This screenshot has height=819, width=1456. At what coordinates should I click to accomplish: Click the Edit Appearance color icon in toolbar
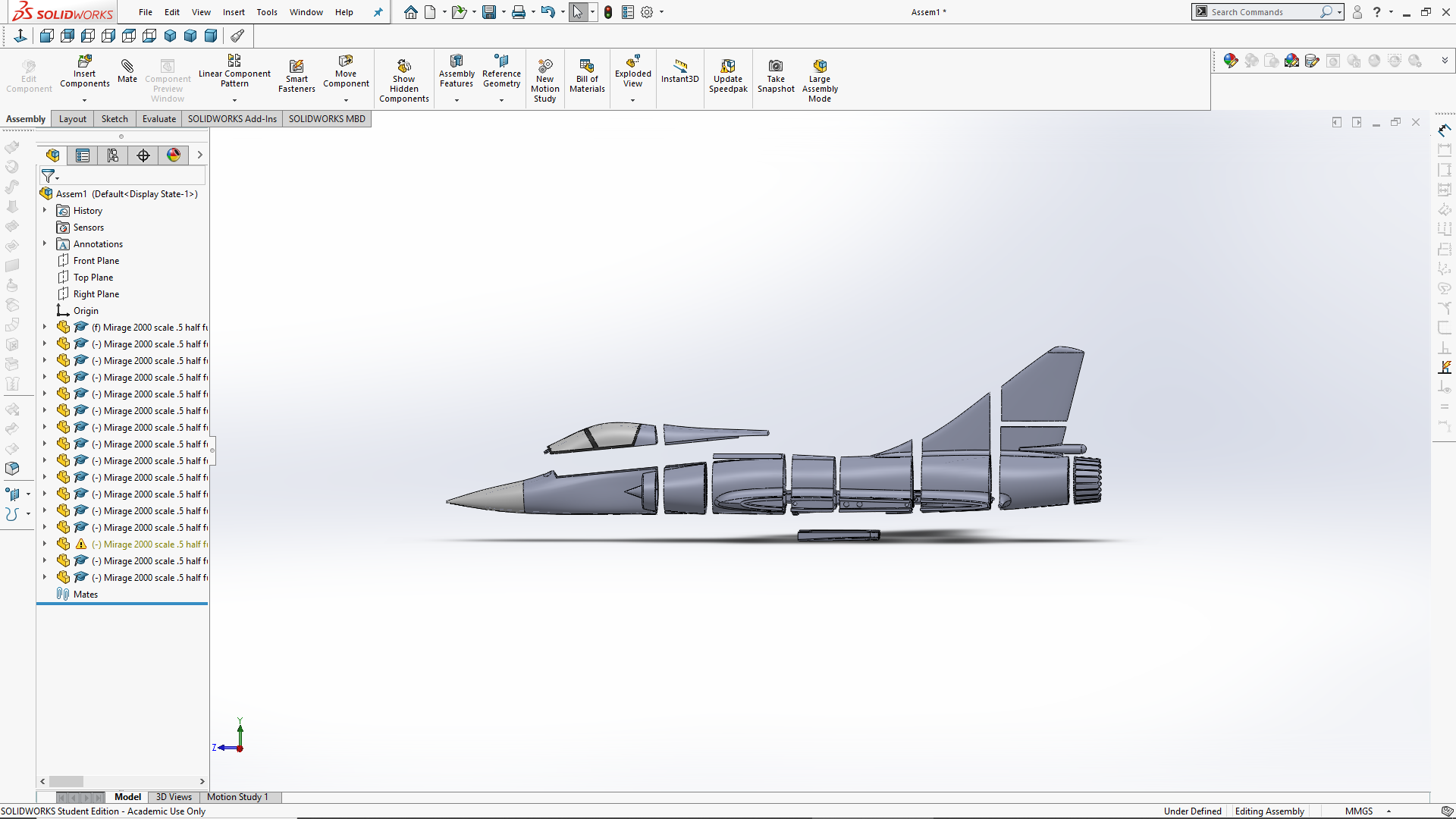pos(1231,61)
